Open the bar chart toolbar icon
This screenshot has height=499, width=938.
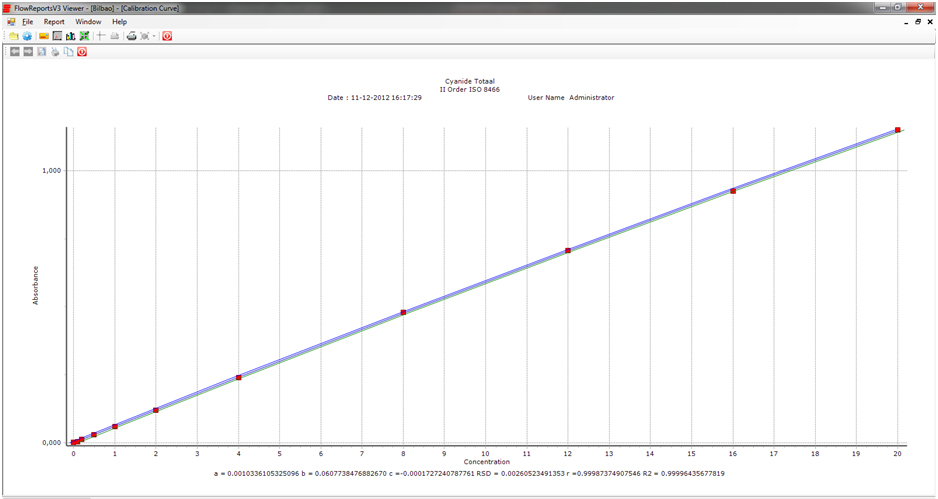[x=71, y=36]
